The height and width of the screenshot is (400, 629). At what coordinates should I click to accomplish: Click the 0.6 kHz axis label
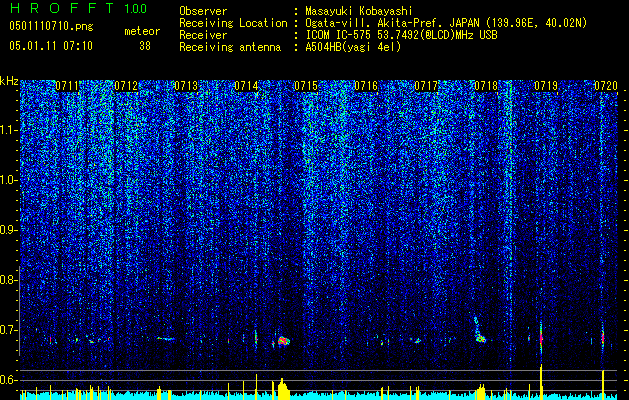(7, 380)
